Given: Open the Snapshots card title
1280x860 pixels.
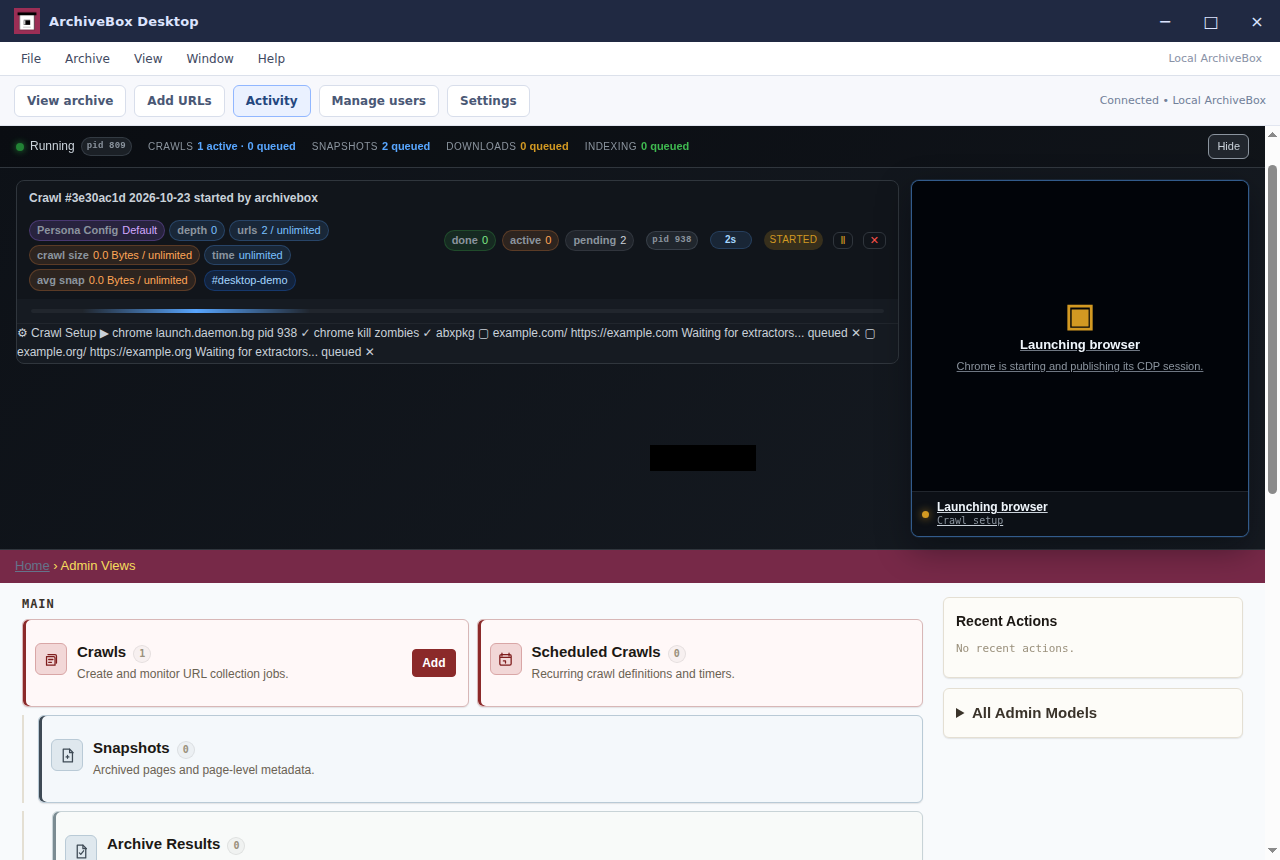Looking at the screenshot, I should [131, 748].
